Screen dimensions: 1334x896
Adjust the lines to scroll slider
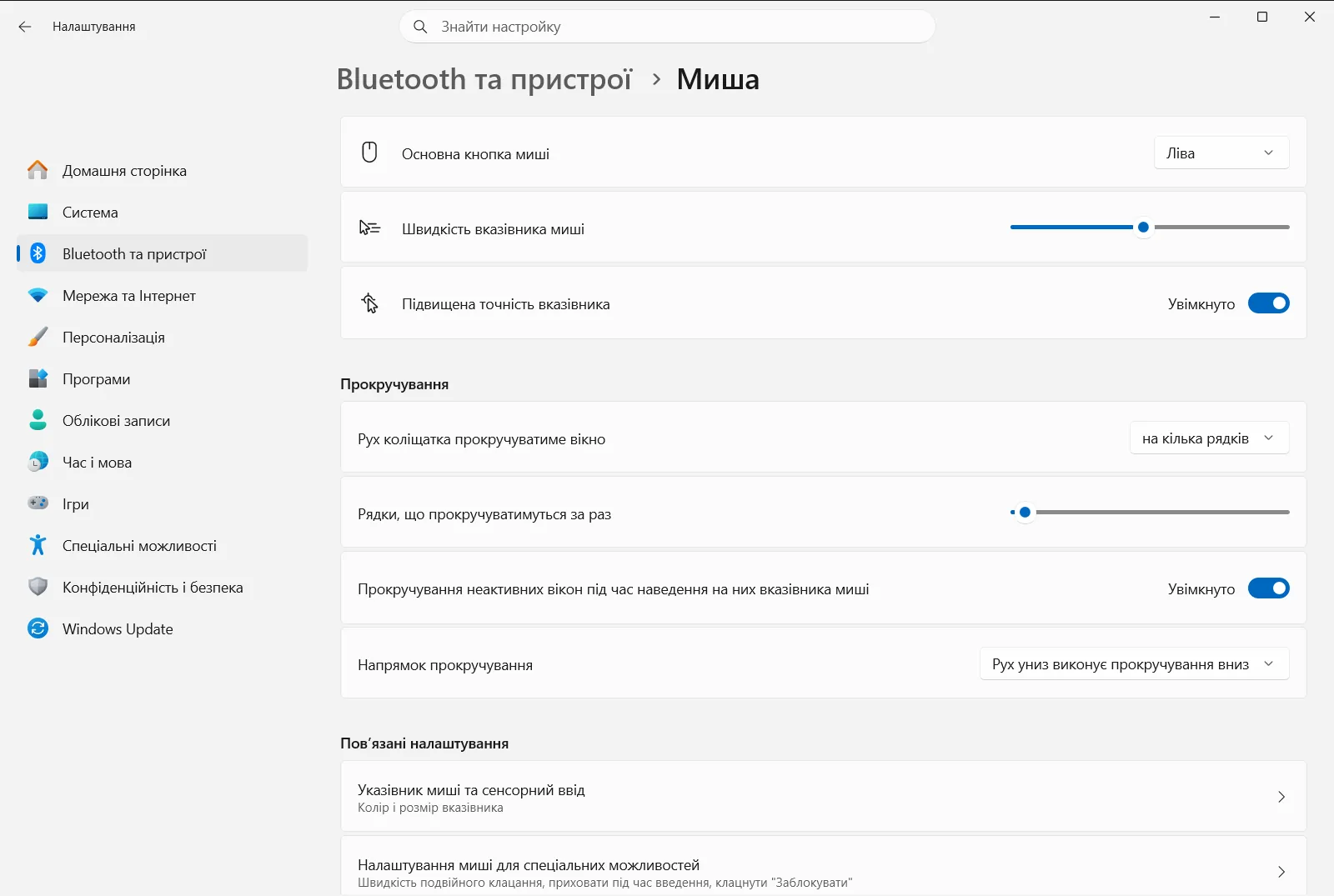pyautogui.click(x=1026, y=512)
